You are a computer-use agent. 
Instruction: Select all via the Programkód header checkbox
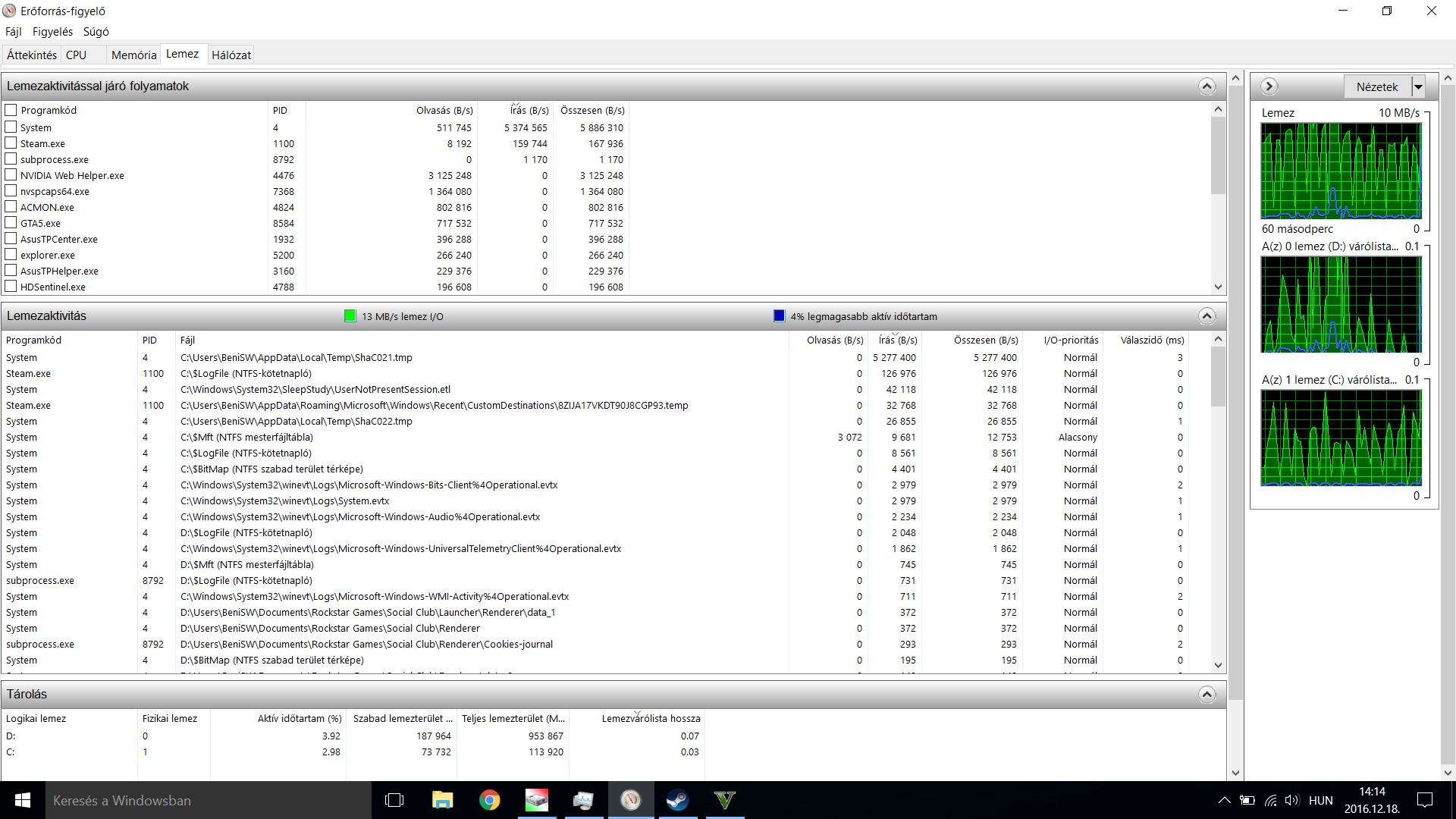(x=11, y=110)
